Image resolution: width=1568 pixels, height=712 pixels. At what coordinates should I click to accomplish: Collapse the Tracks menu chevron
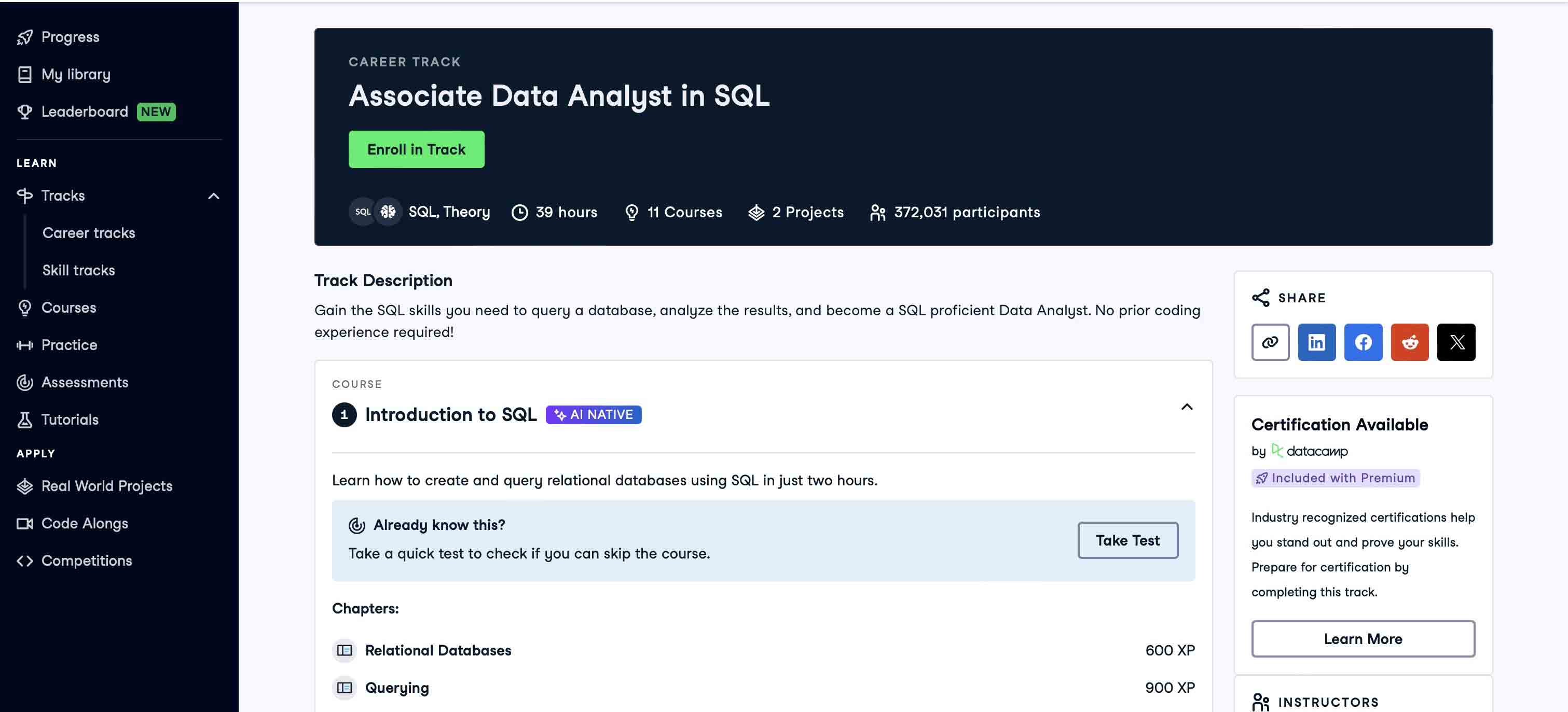tap(214, 196)
